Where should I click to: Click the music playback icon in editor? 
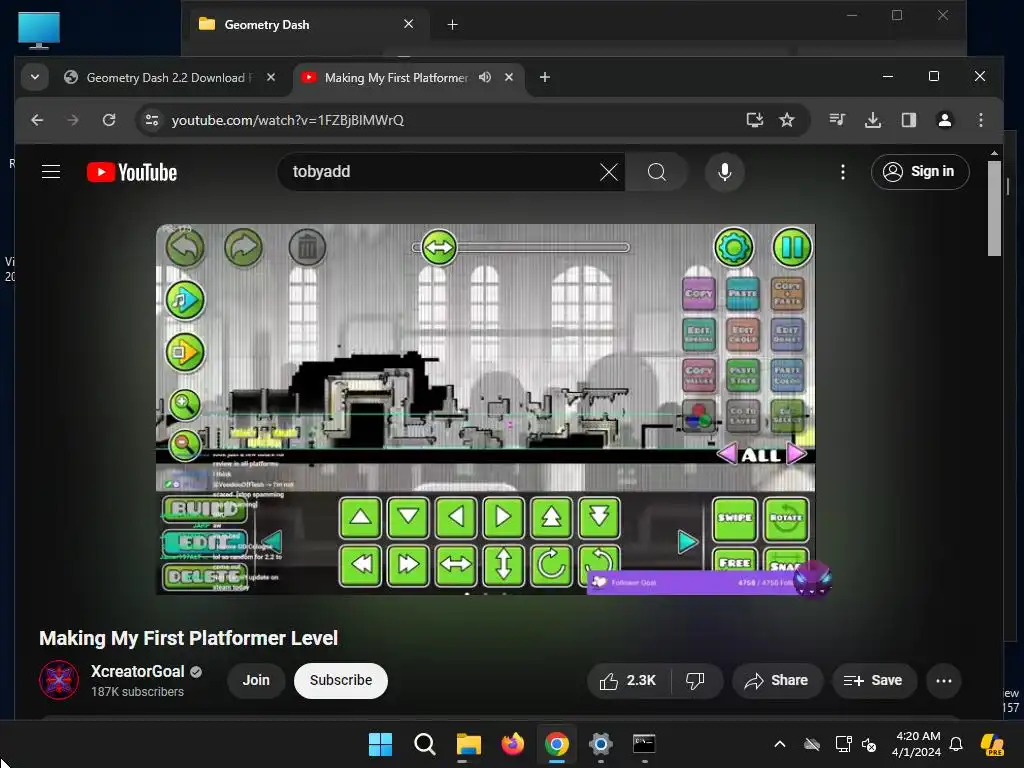click(185, 300)
